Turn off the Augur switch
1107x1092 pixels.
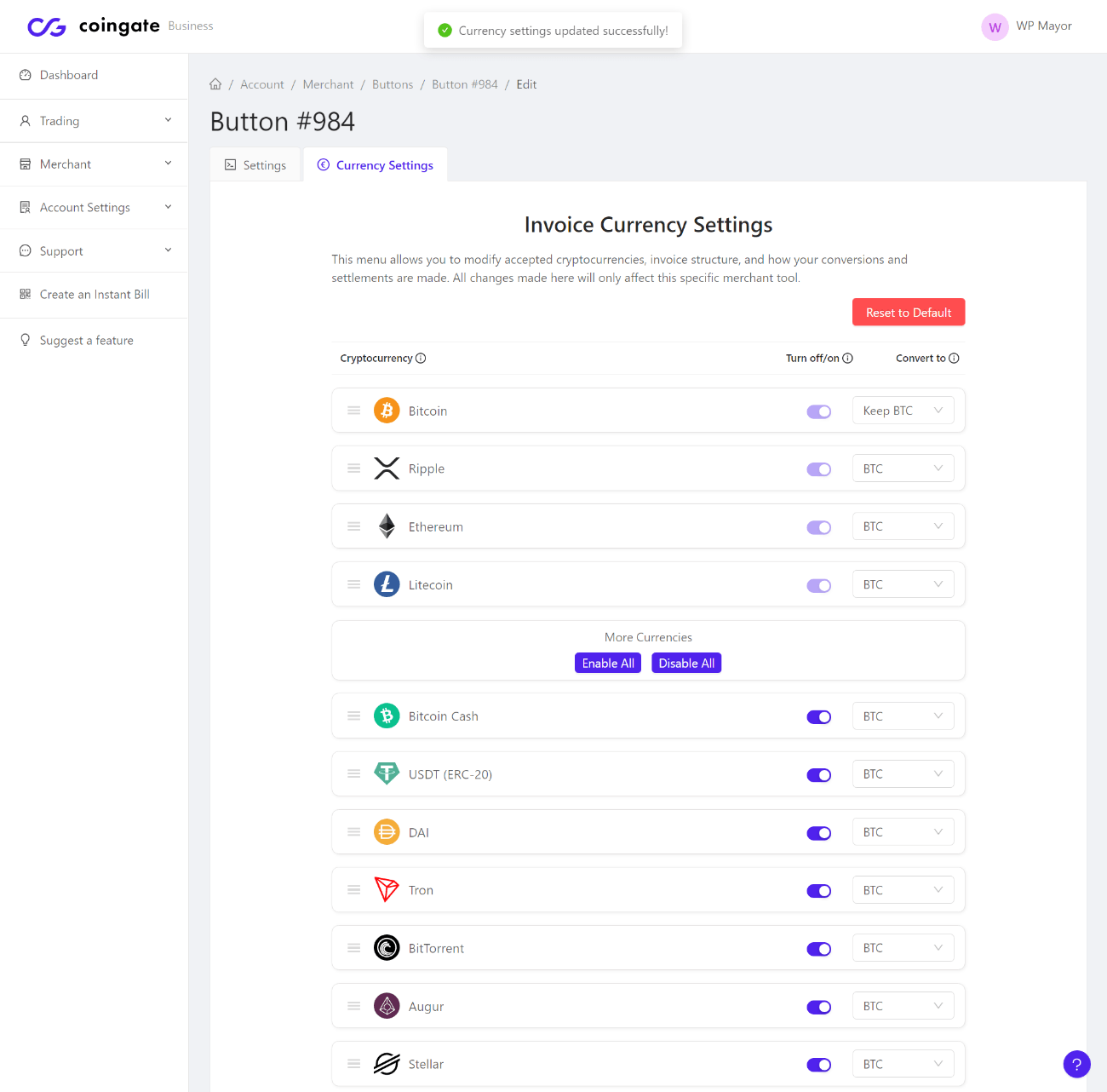[x=819, y=1006]
